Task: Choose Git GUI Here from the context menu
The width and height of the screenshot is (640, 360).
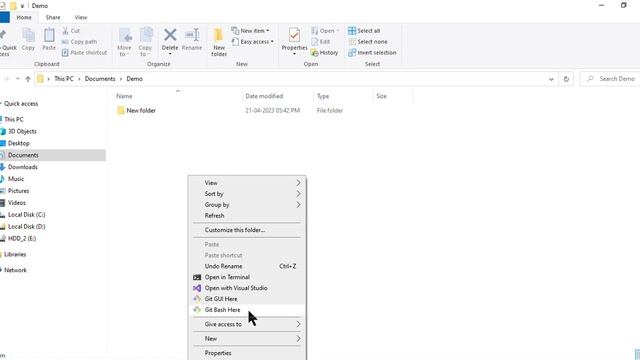Action: pyautogui.click(x=248, y=299)
